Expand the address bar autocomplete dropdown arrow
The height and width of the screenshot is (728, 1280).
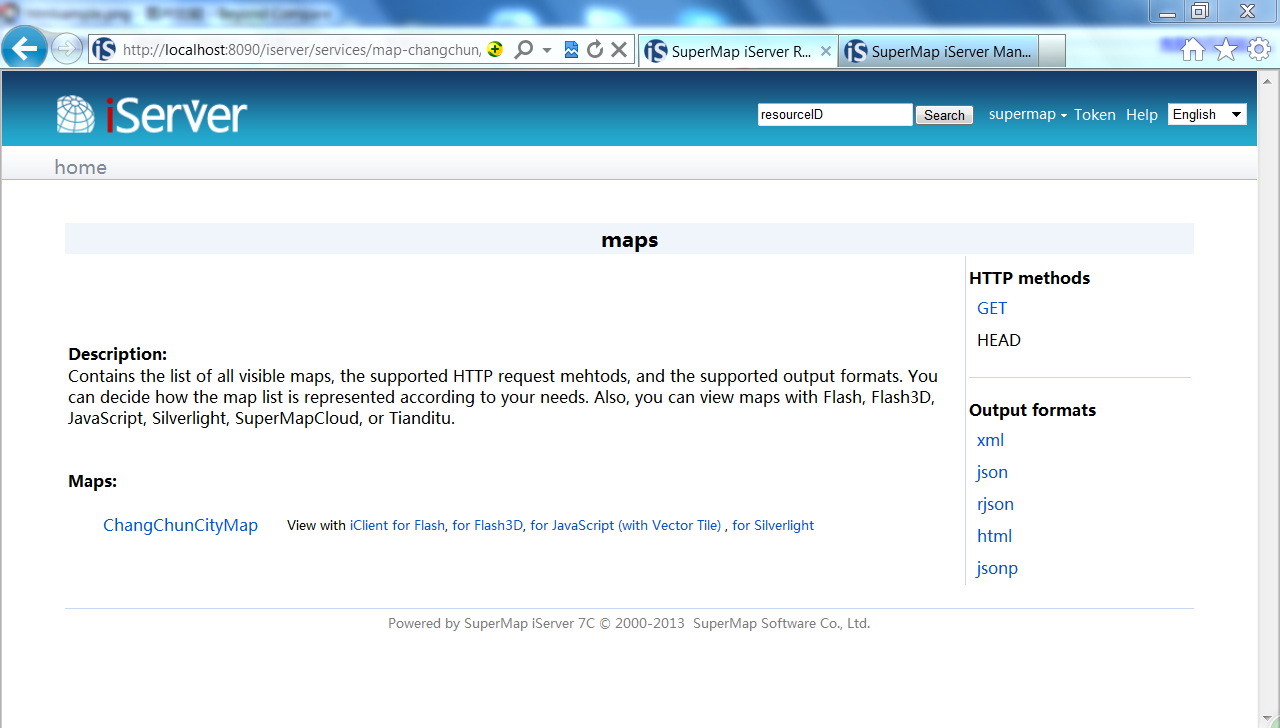point(547,50)
